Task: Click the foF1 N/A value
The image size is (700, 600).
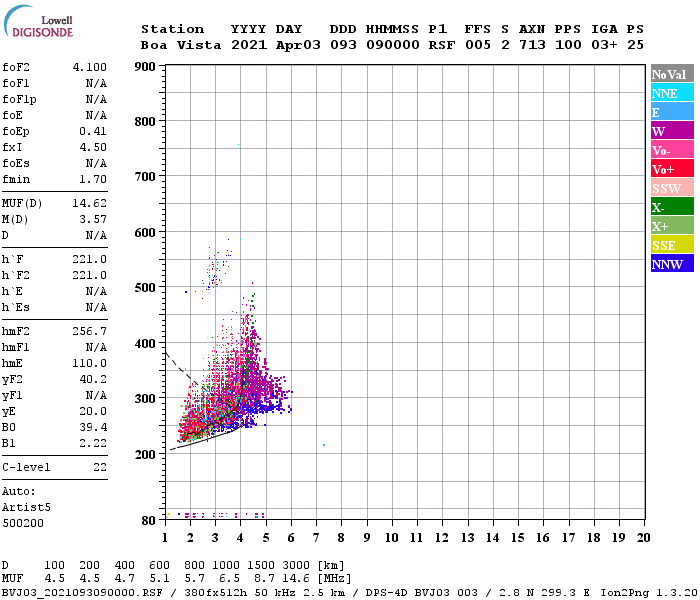Action: pos(96,83)
